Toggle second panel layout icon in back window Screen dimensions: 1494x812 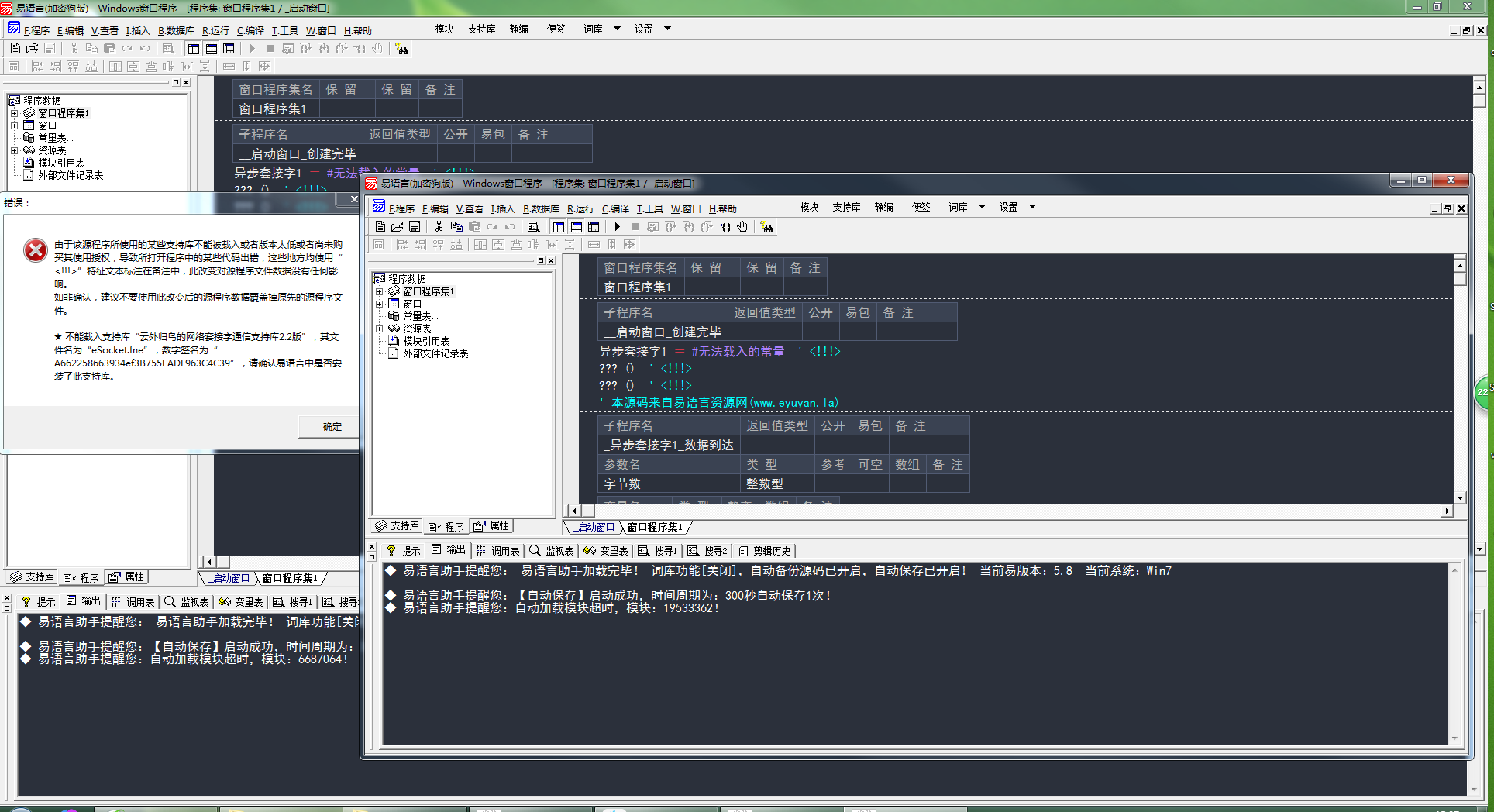pyautogui.click(x=212, y=48)
